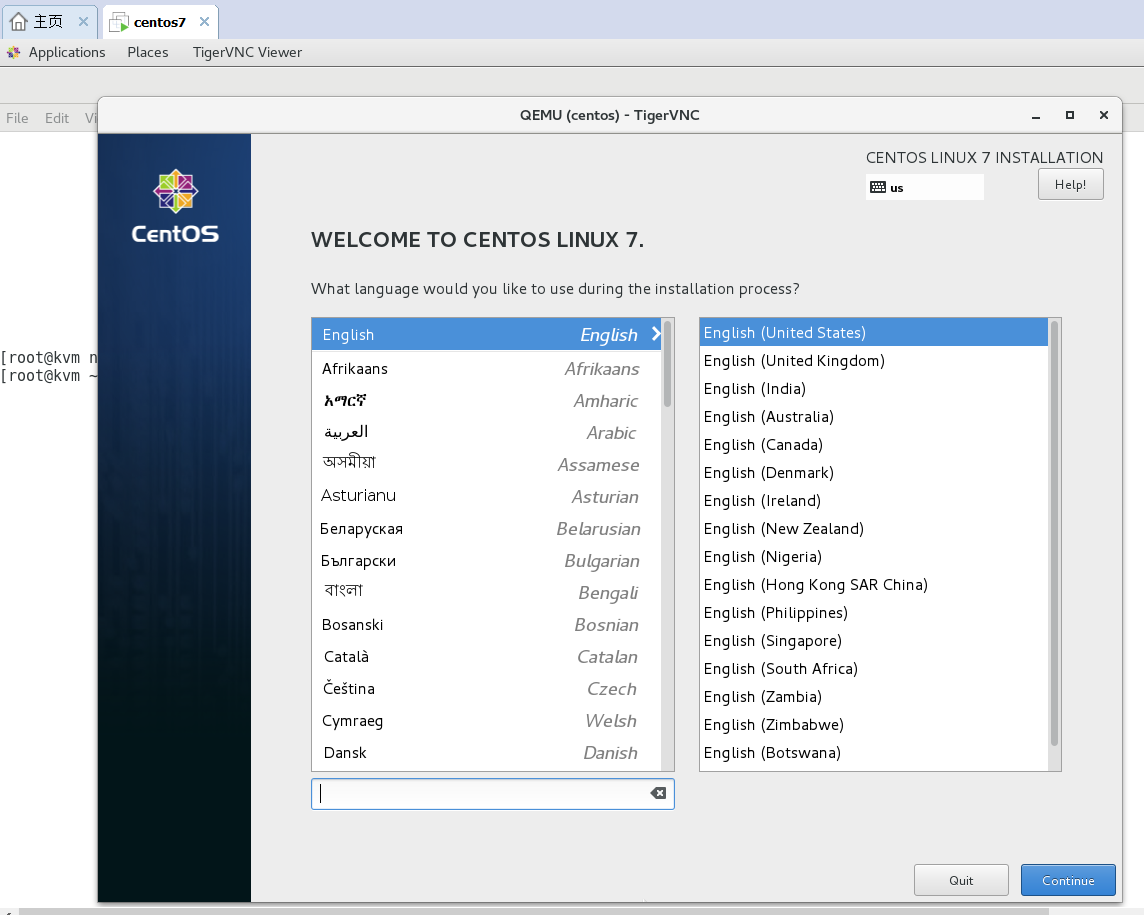Choose English (Philippines) locale

(874, 613)
